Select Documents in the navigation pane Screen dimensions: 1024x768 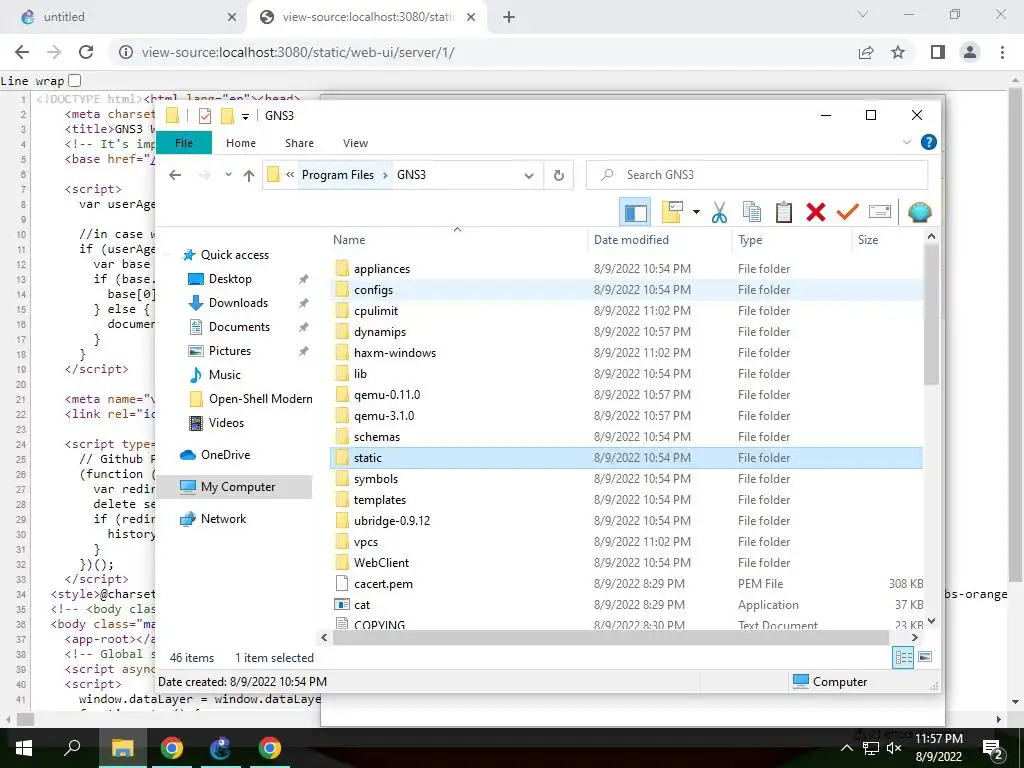tap(239, 327)
